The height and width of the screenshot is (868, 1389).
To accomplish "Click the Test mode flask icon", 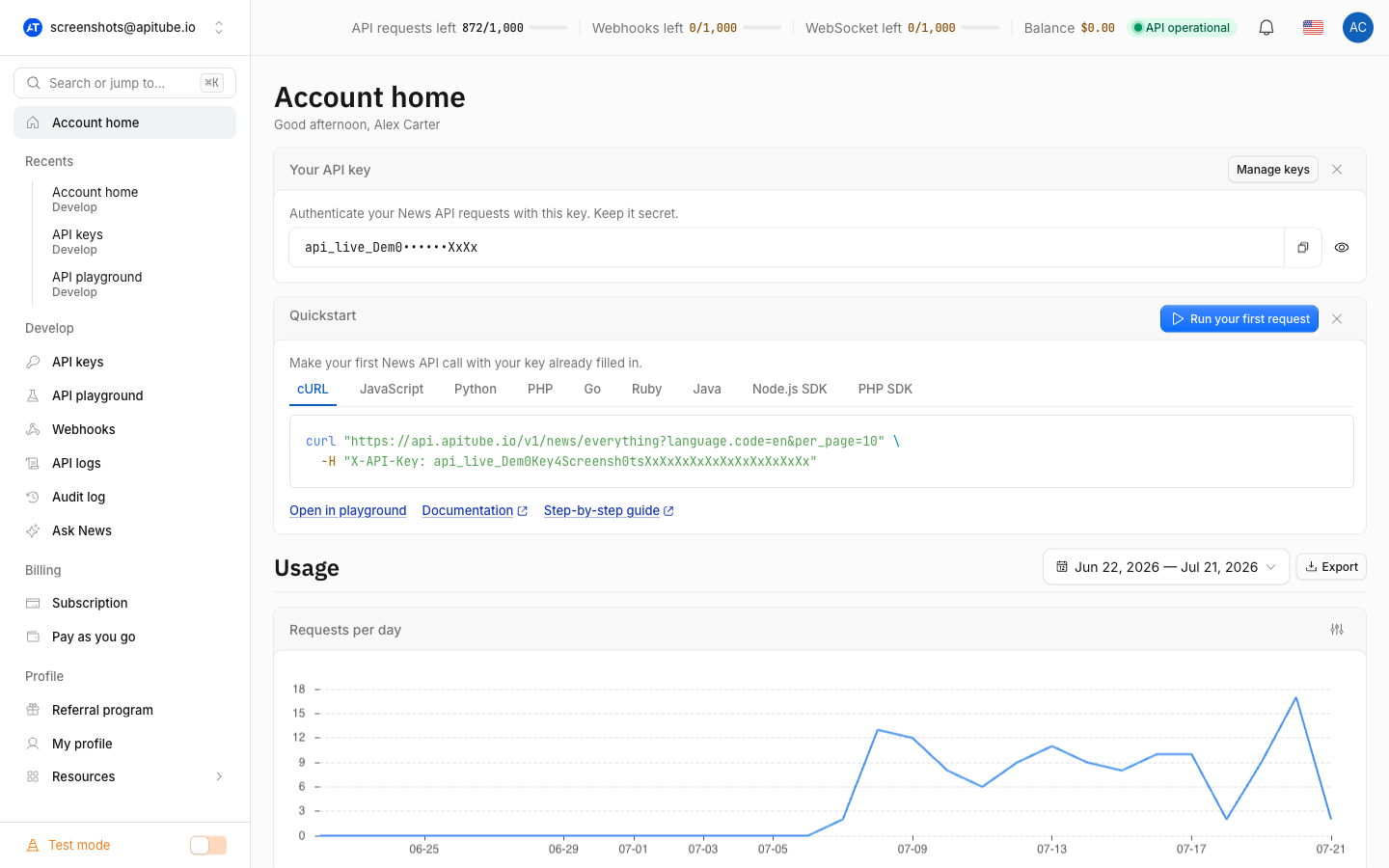I will click(x=33, y=845).
